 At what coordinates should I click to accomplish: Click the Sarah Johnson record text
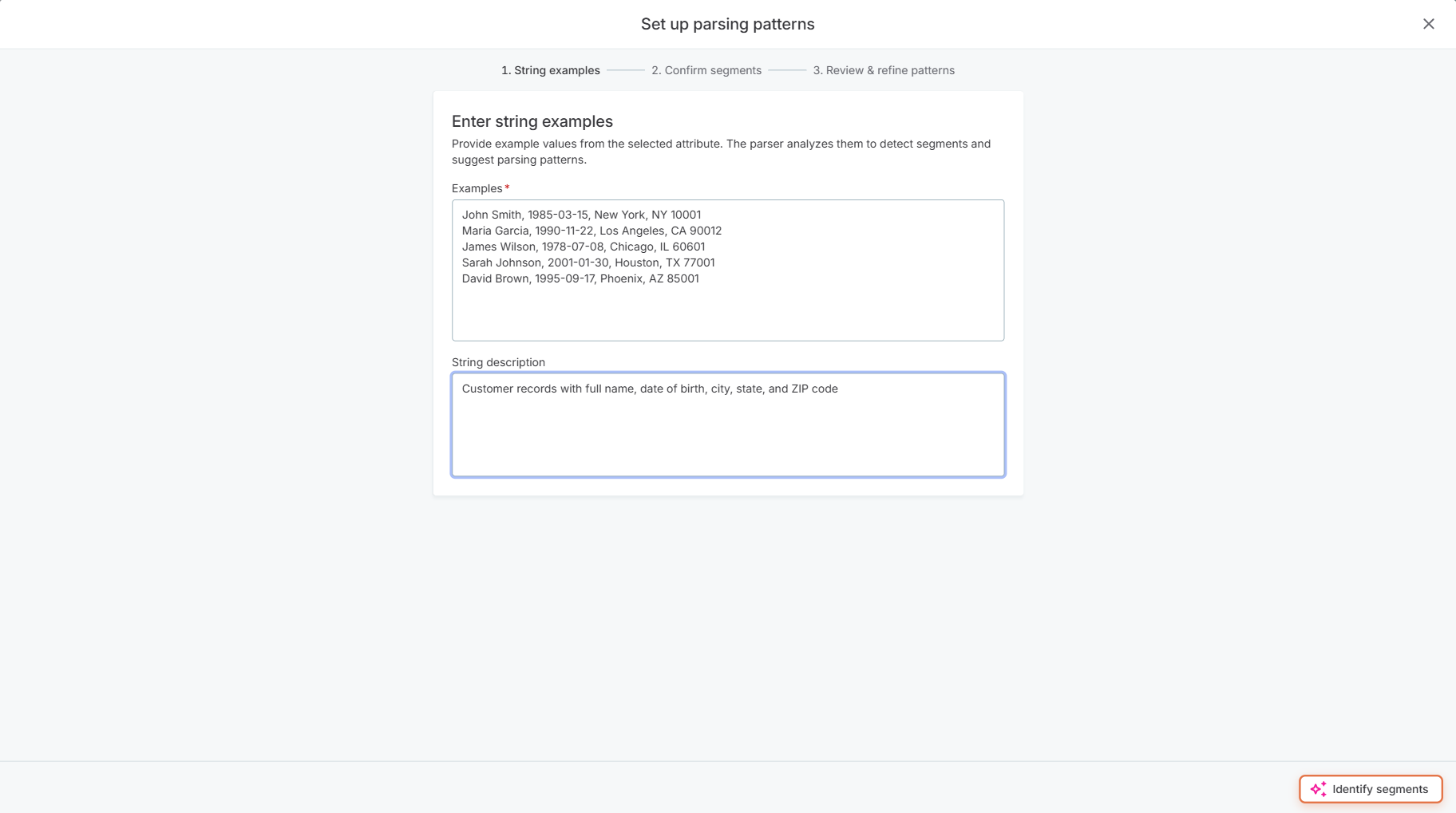point(588,262)
